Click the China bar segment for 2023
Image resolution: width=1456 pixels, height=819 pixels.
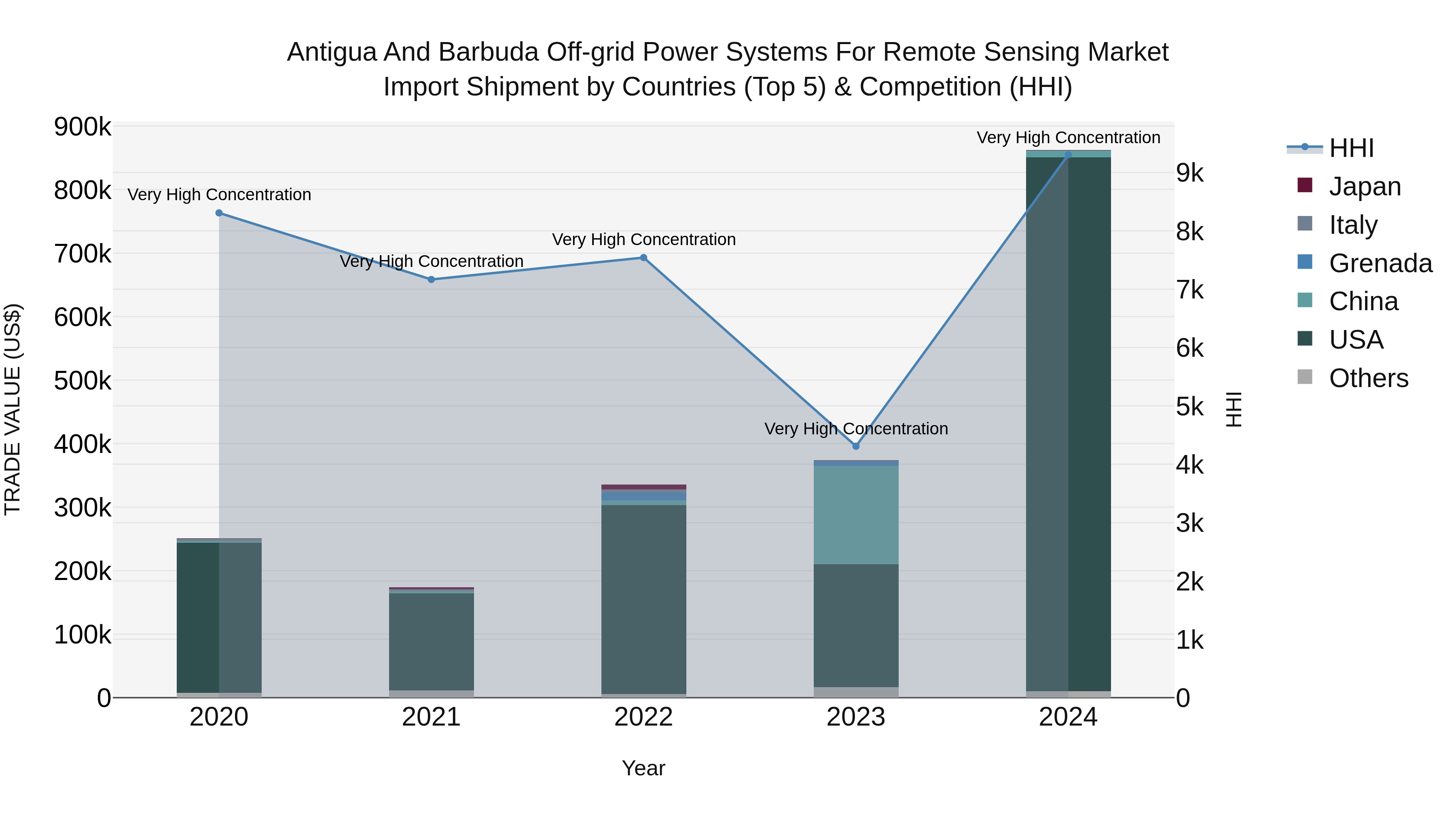coord(856,515)
